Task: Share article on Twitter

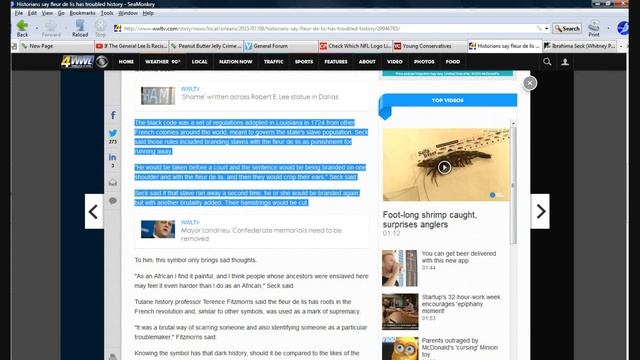Action: coord(113,133)
